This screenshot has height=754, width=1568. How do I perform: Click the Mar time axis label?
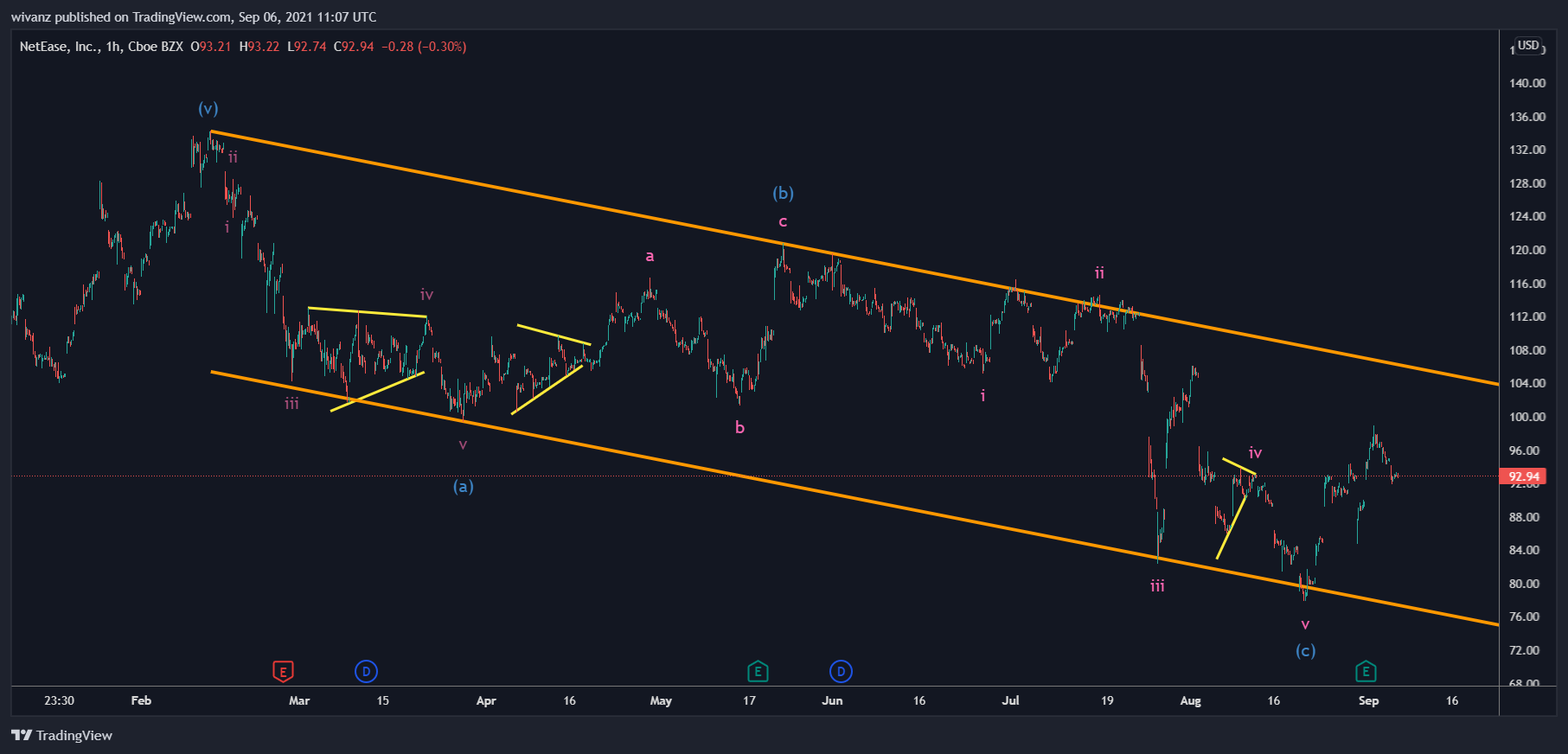(299, 700)
